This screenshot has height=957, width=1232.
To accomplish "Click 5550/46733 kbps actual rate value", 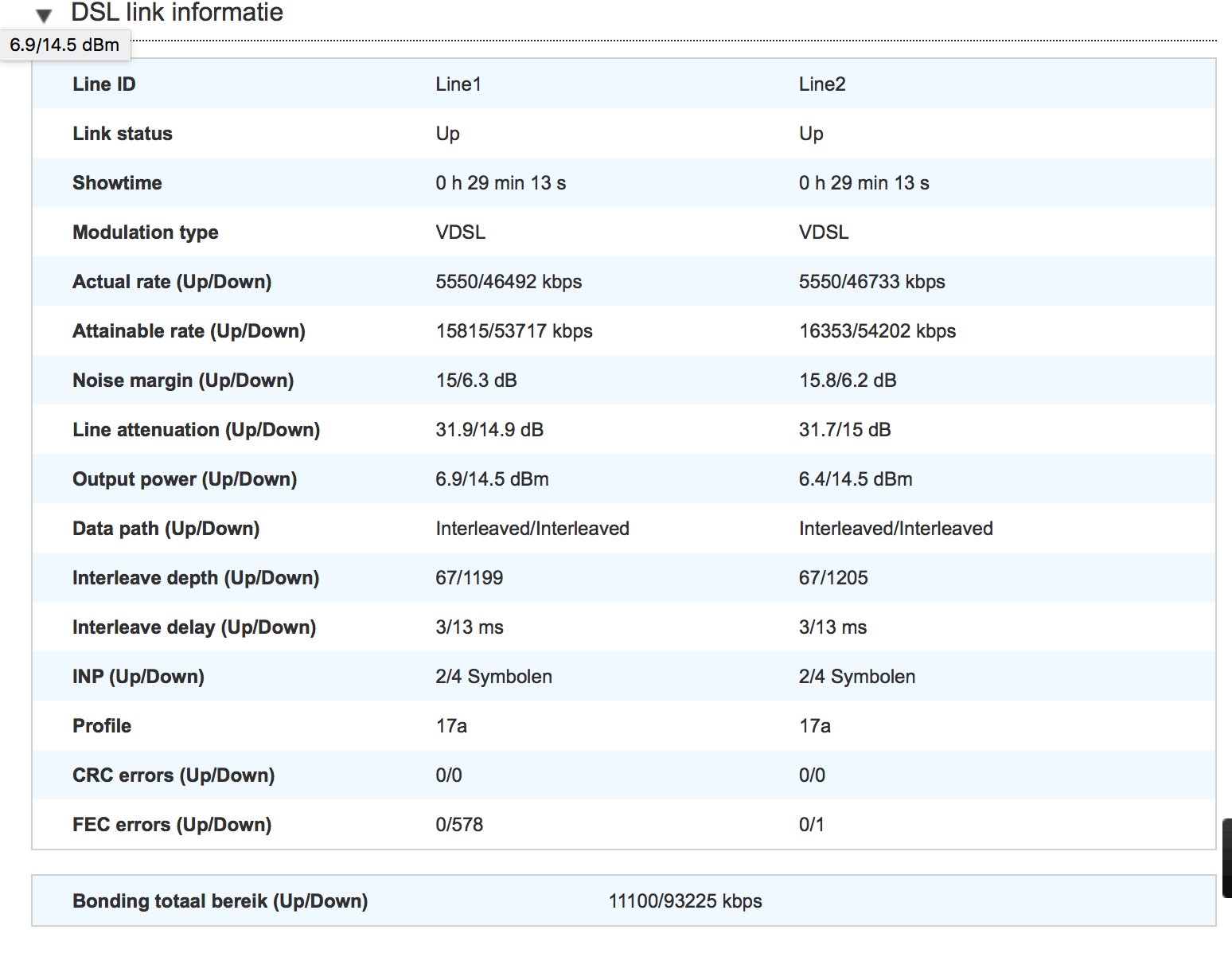I will click(872, 281).
